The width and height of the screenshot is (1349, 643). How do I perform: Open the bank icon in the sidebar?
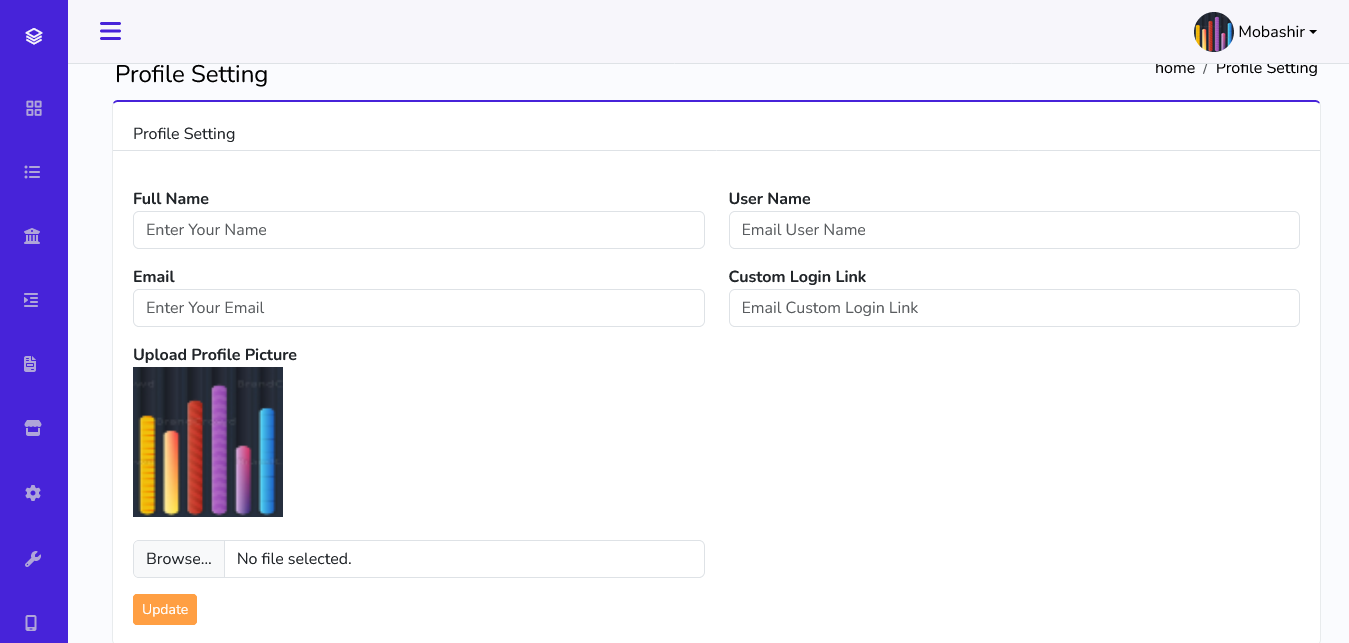point(33,236)
